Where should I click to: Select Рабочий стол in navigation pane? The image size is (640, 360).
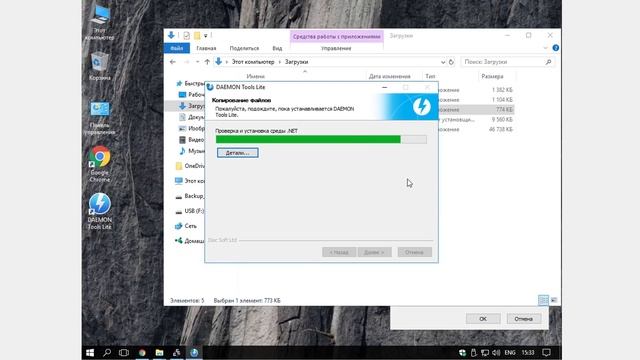coord(191,94)
